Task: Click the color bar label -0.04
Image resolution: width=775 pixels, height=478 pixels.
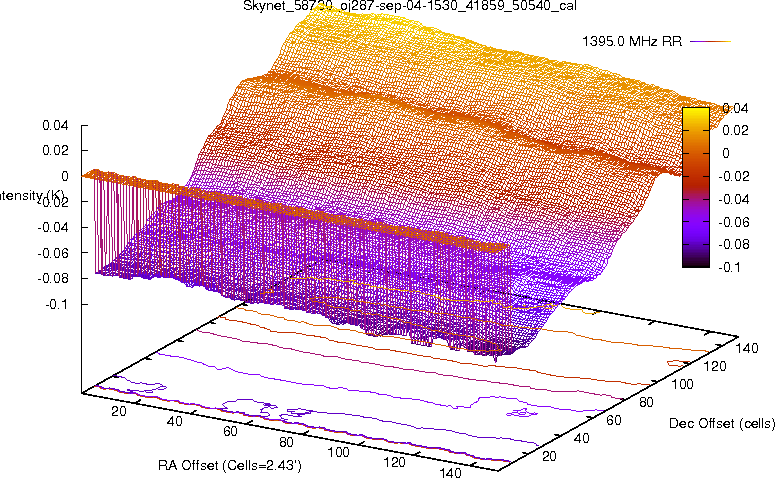Action: (x=733, y=199)
